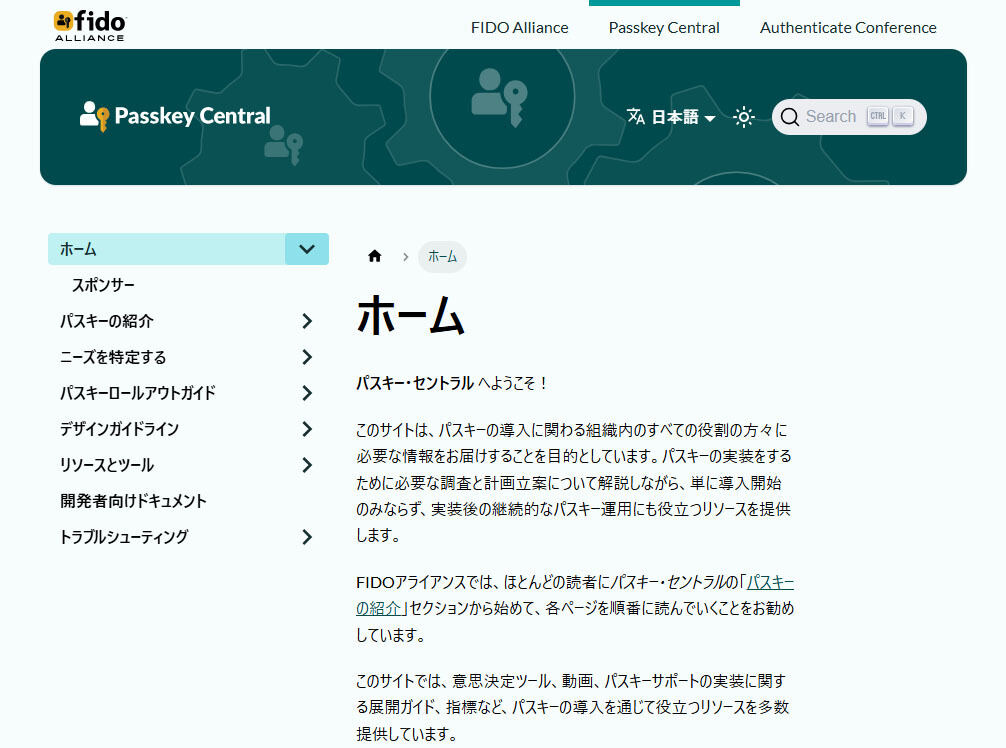Click the ホーム page heading
1006x748 pixels.
point(411,315)
